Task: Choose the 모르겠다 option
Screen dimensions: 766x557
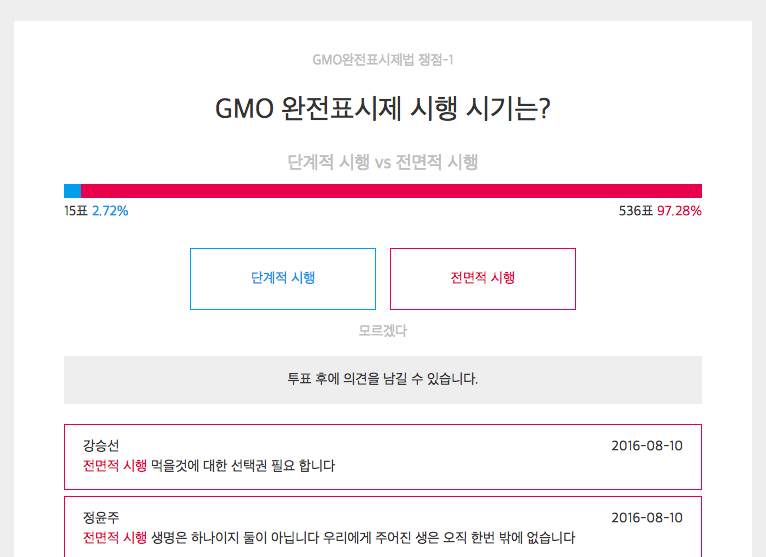Action: 383,330
